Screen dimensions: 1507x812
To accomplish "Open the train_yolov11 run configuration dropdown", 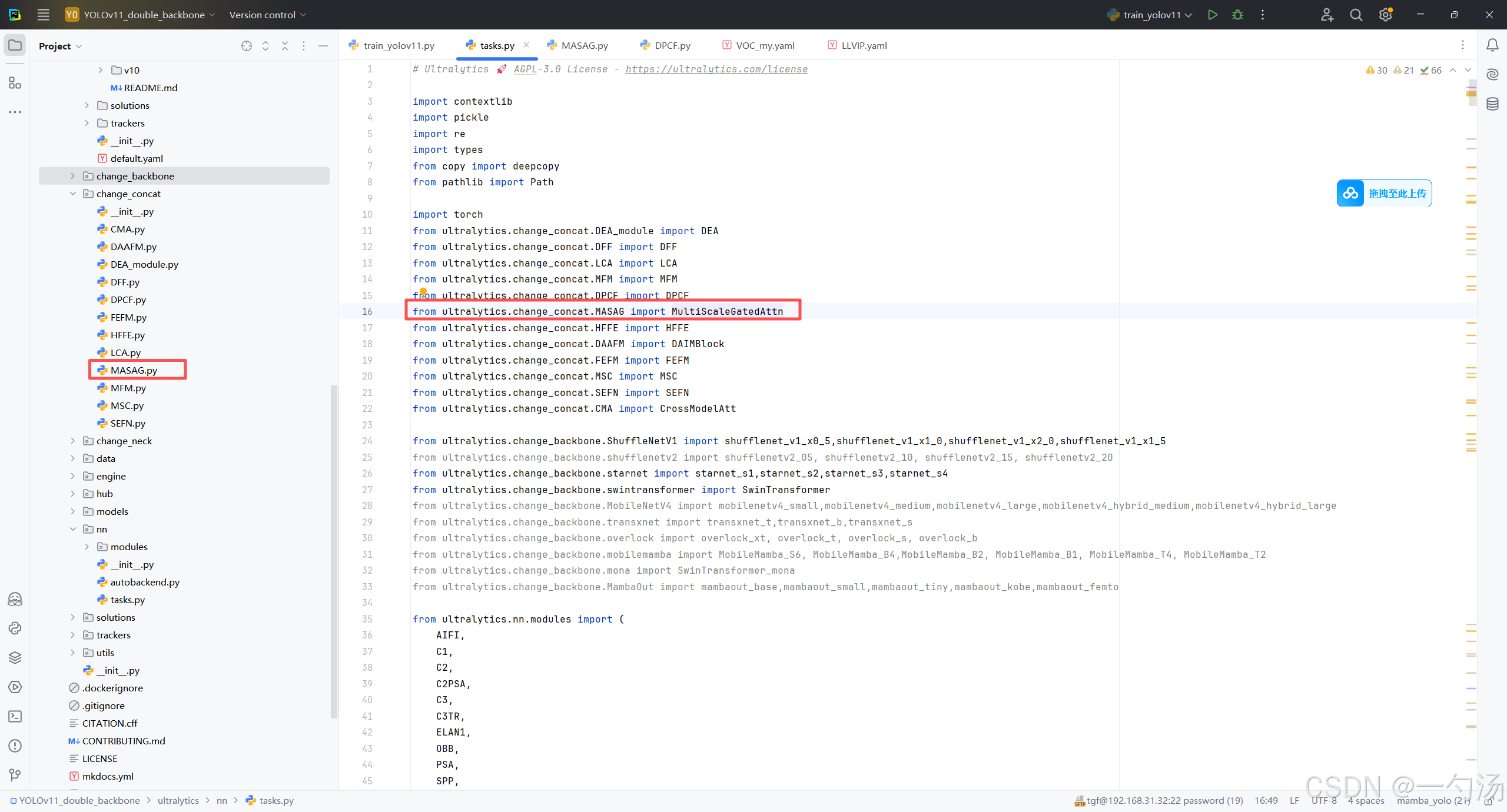I will [1151, 15].
